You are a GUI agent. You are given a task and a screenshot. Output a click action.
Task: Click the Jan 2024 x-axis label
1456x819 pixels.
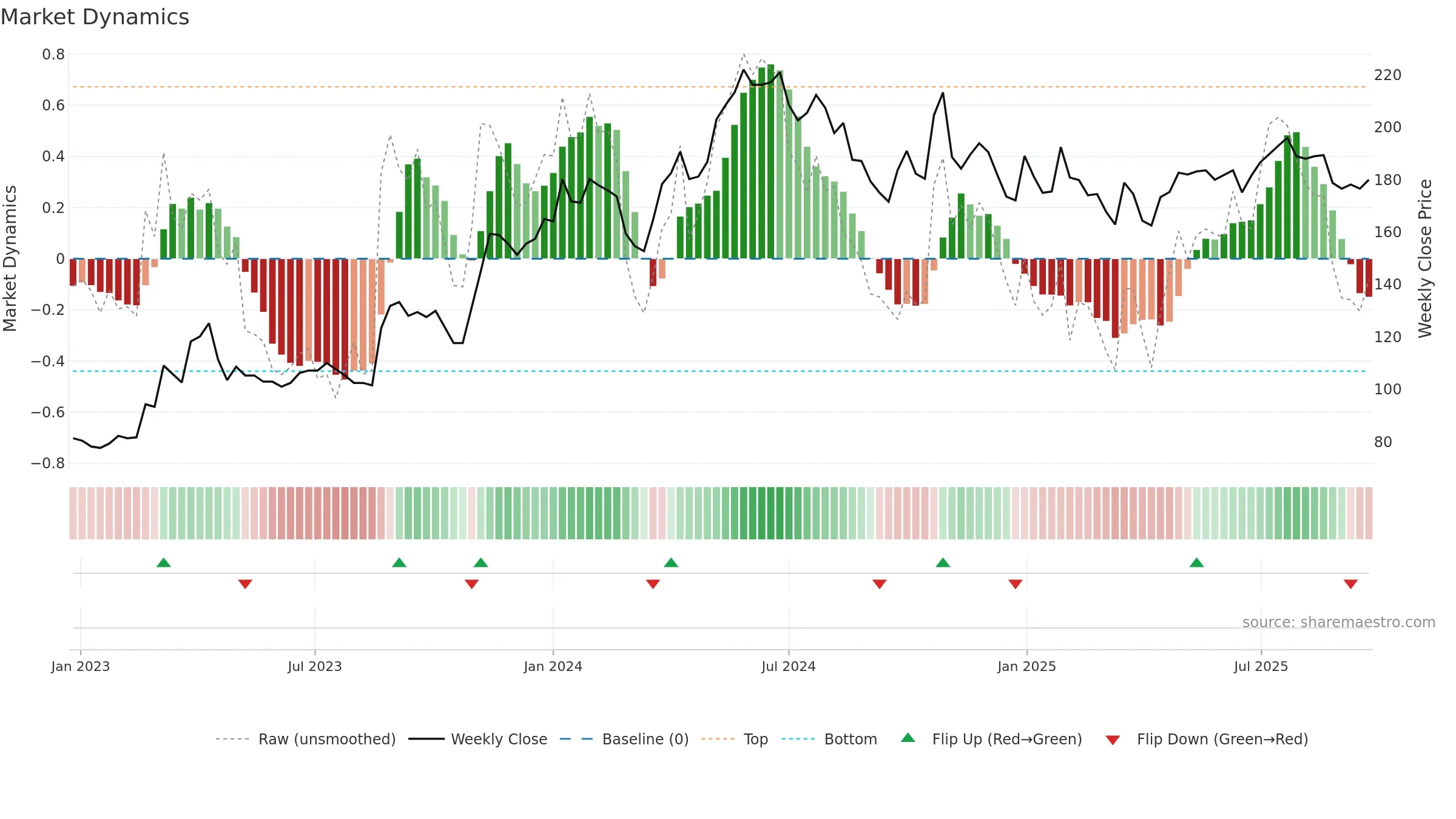click(553, 666)
